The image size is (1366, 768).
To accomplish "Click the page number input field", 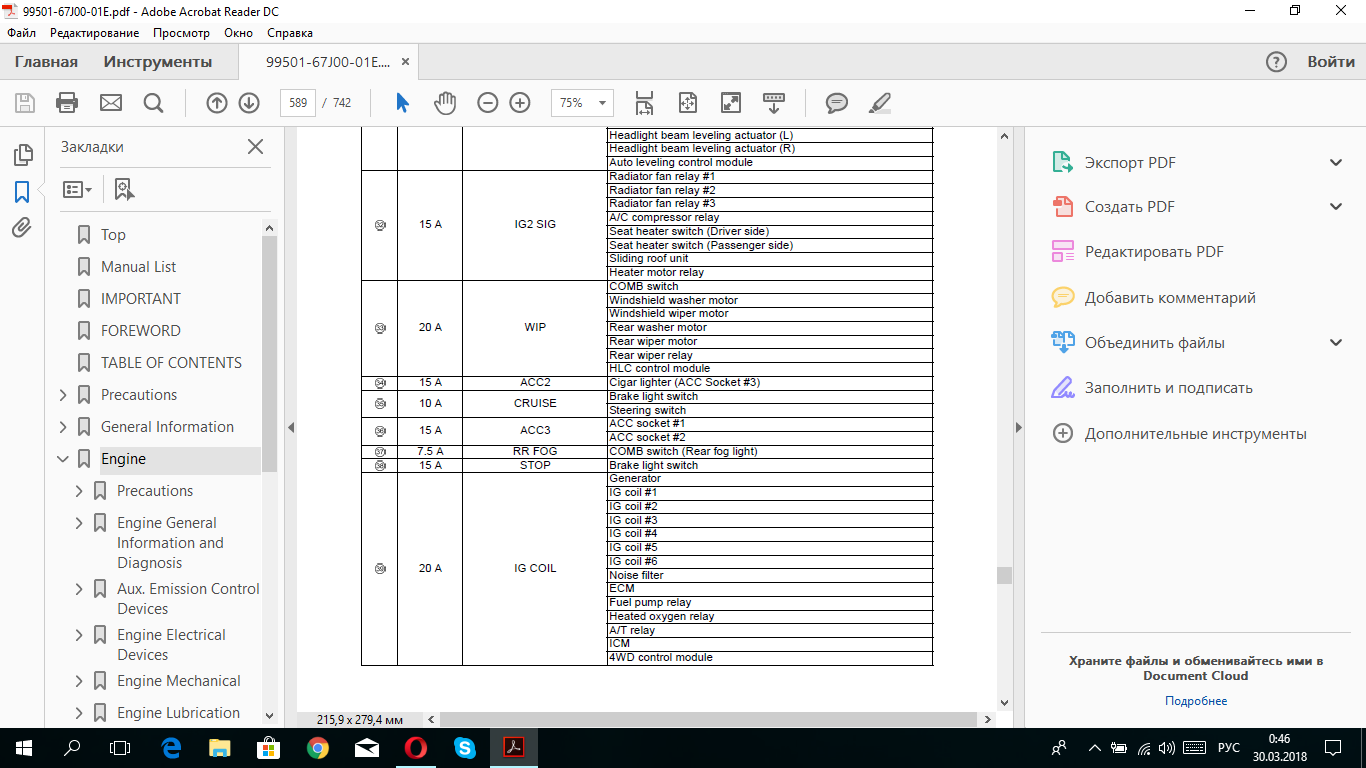I will click(x=298, y=103).
